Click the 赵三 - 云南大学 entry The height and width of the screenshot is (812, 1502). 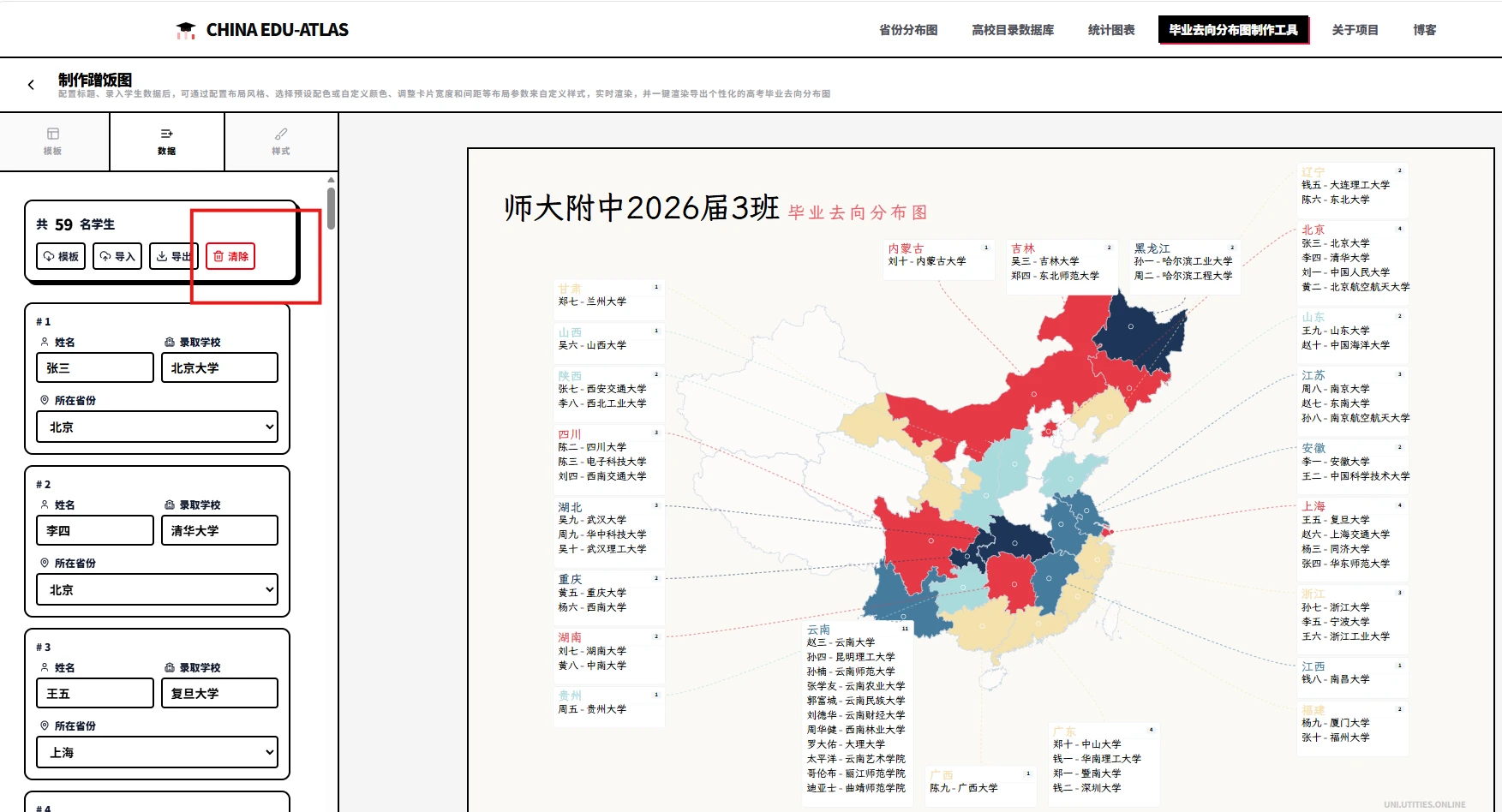point(841,642)
